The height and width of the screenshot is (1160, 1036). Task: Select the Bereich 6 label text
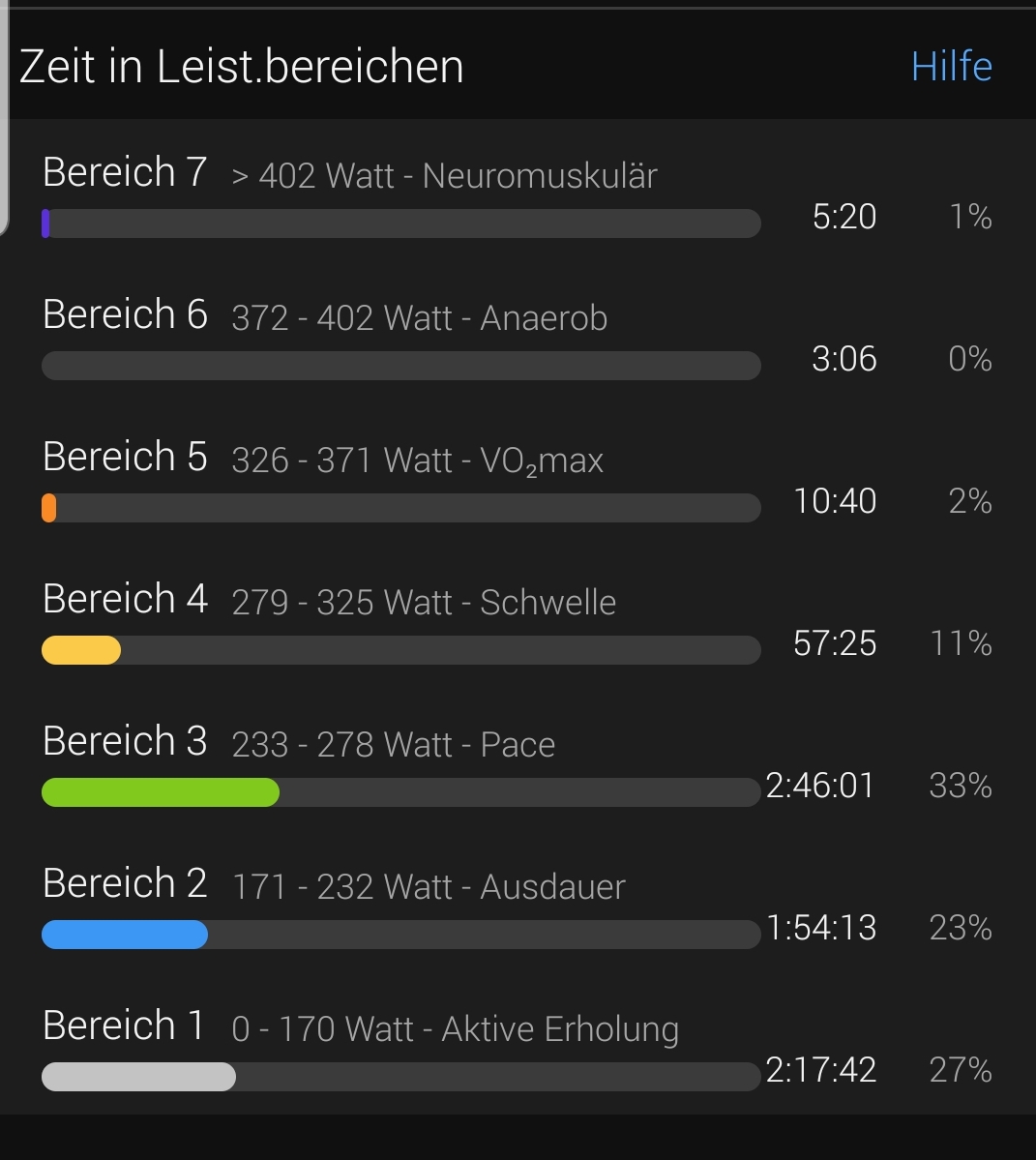click(125, 314)
